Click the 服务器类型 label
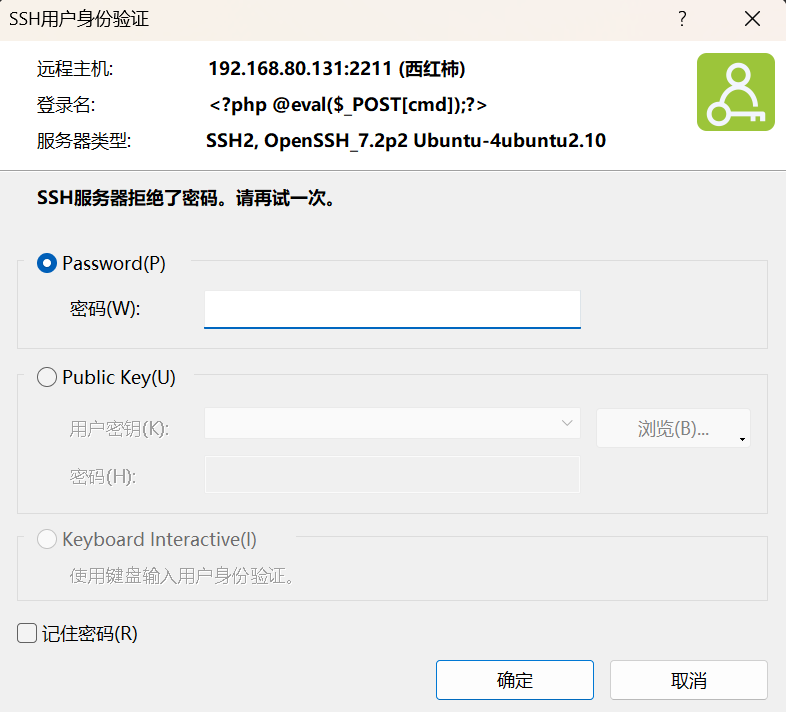 point(84,141)
